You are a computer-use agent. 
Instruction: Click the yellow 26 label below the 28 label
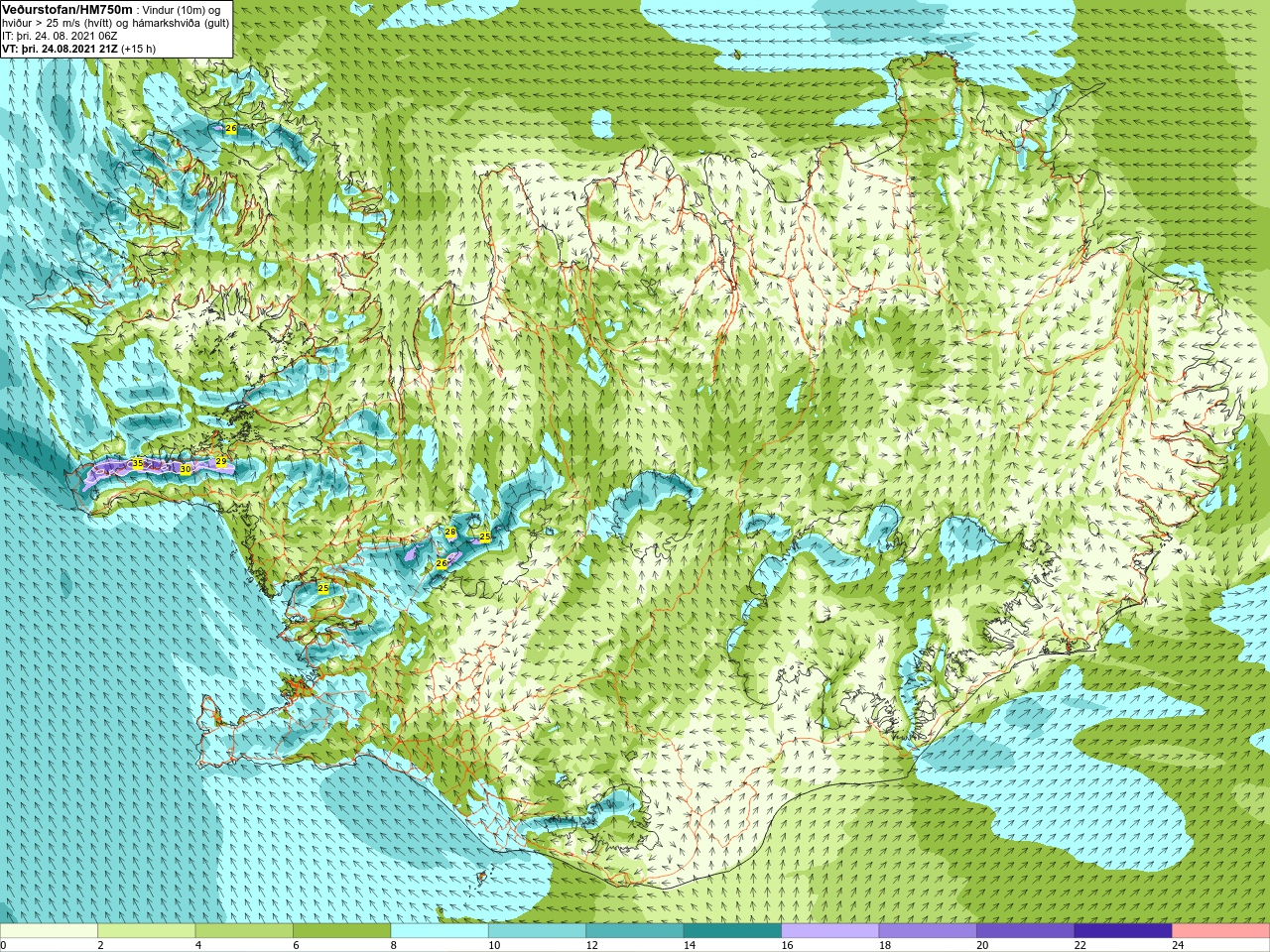coord(442,563)
